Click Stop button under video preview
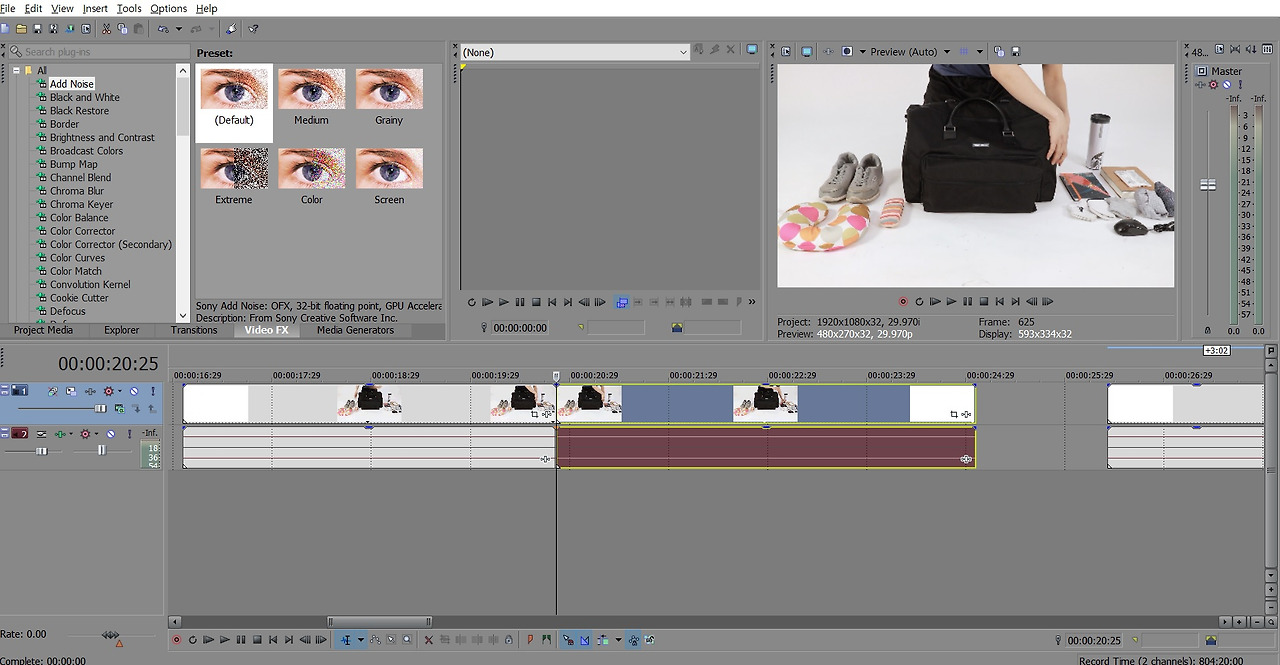The height and width of the screenshot is (665, 1280). (984, 301)
